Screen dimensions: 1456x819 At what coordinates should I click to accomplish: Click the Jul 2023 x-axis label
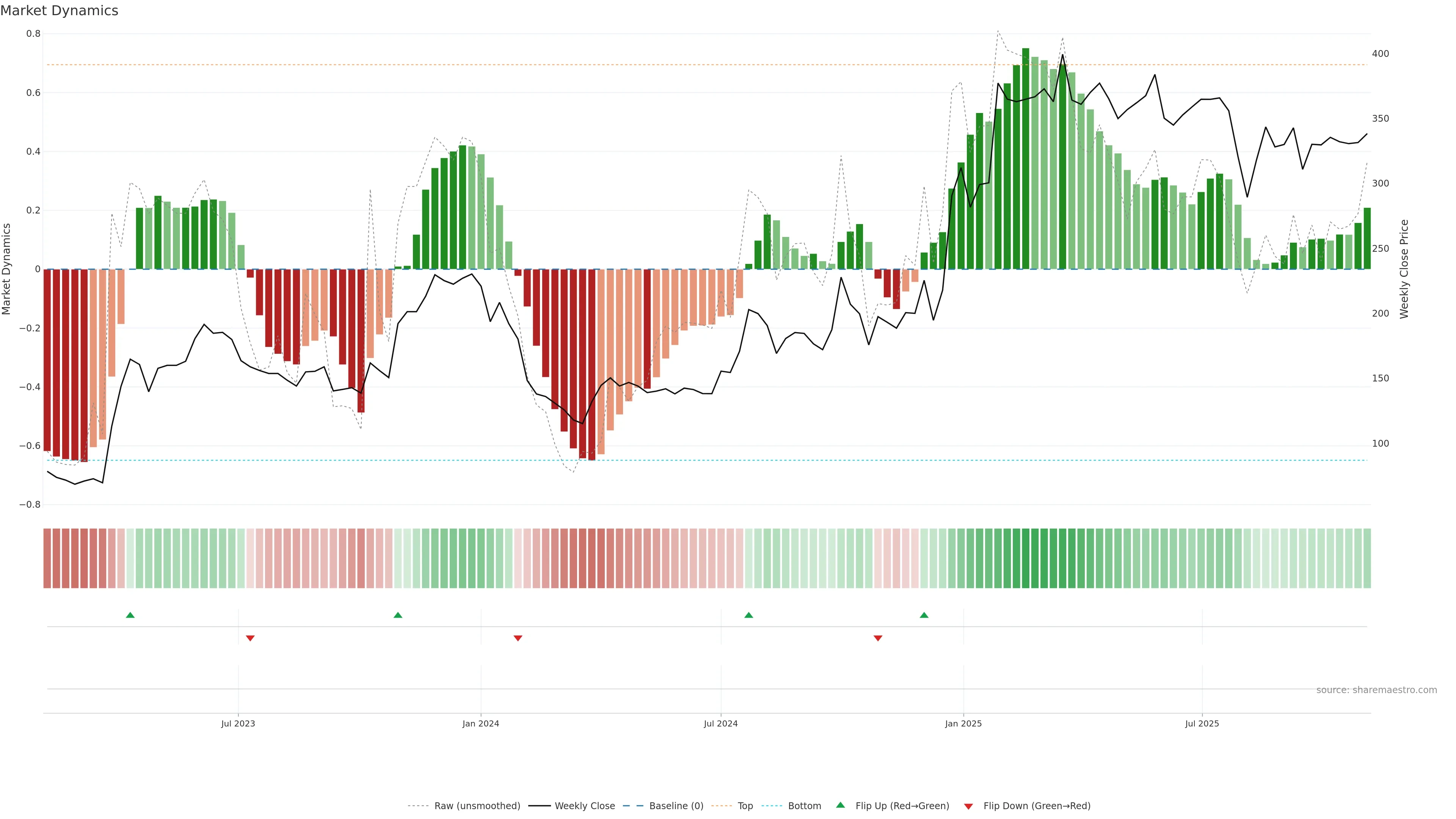(x=238, y=723)
